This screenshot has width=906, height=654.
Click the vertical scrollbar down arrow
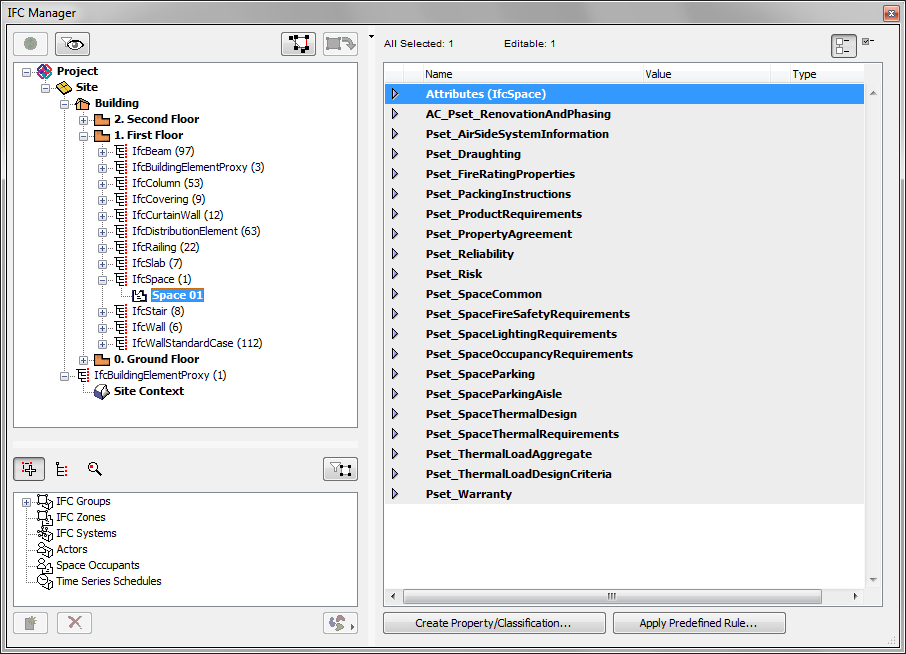[873, 579]
